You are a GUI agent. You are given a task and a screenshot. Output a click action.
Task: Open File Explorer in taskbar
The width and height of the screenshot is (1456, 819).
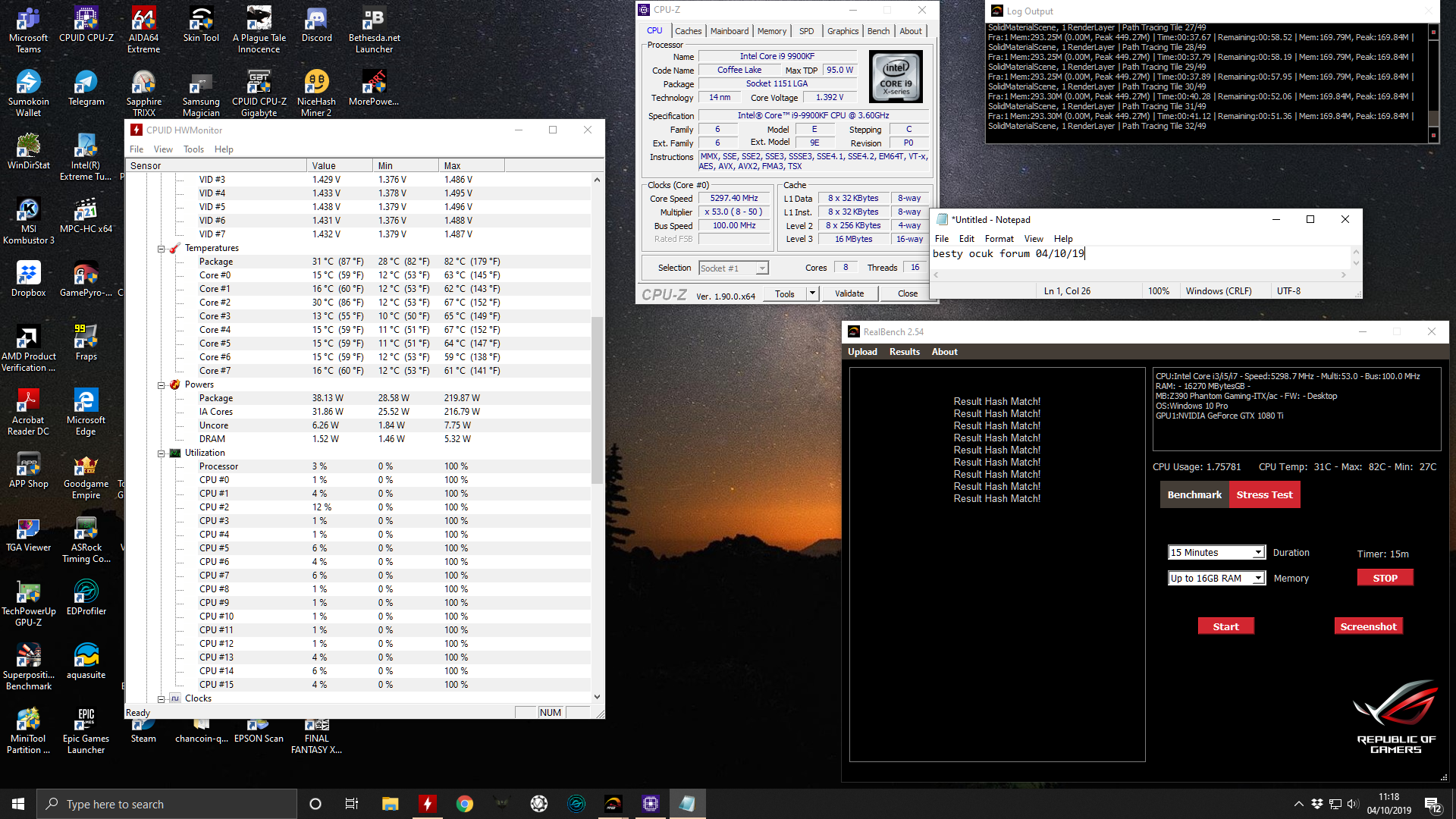(390, 804)
